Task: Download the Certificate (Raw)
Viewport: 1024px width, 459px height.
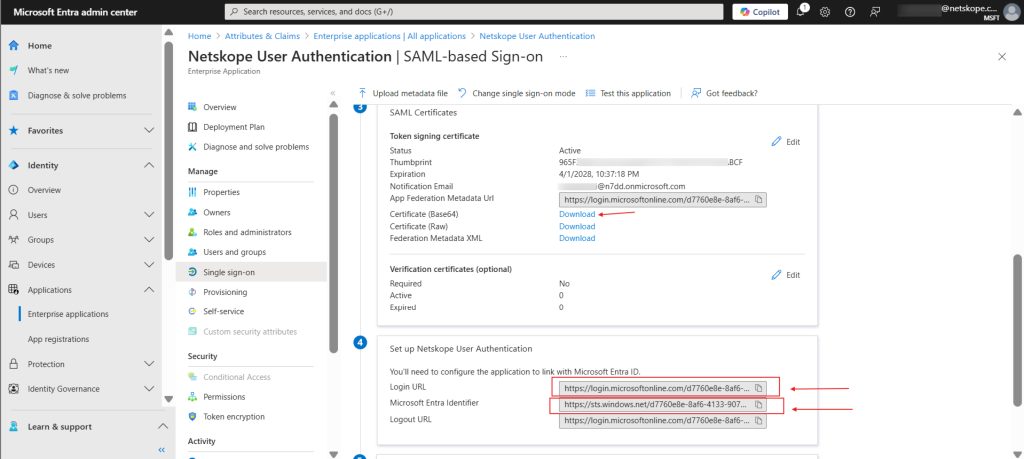Action: coord(577,227)
